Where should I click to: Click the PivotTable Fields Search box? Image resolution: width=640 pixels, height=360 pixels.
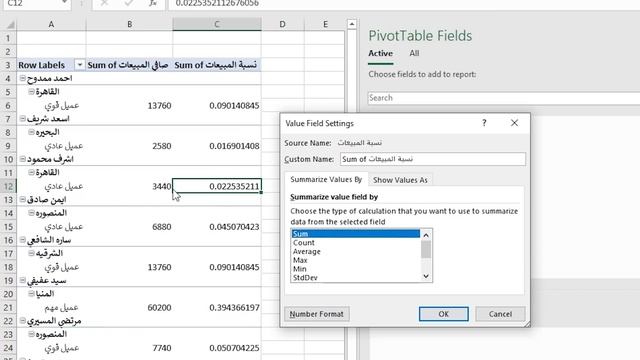(x=504, y=98)
